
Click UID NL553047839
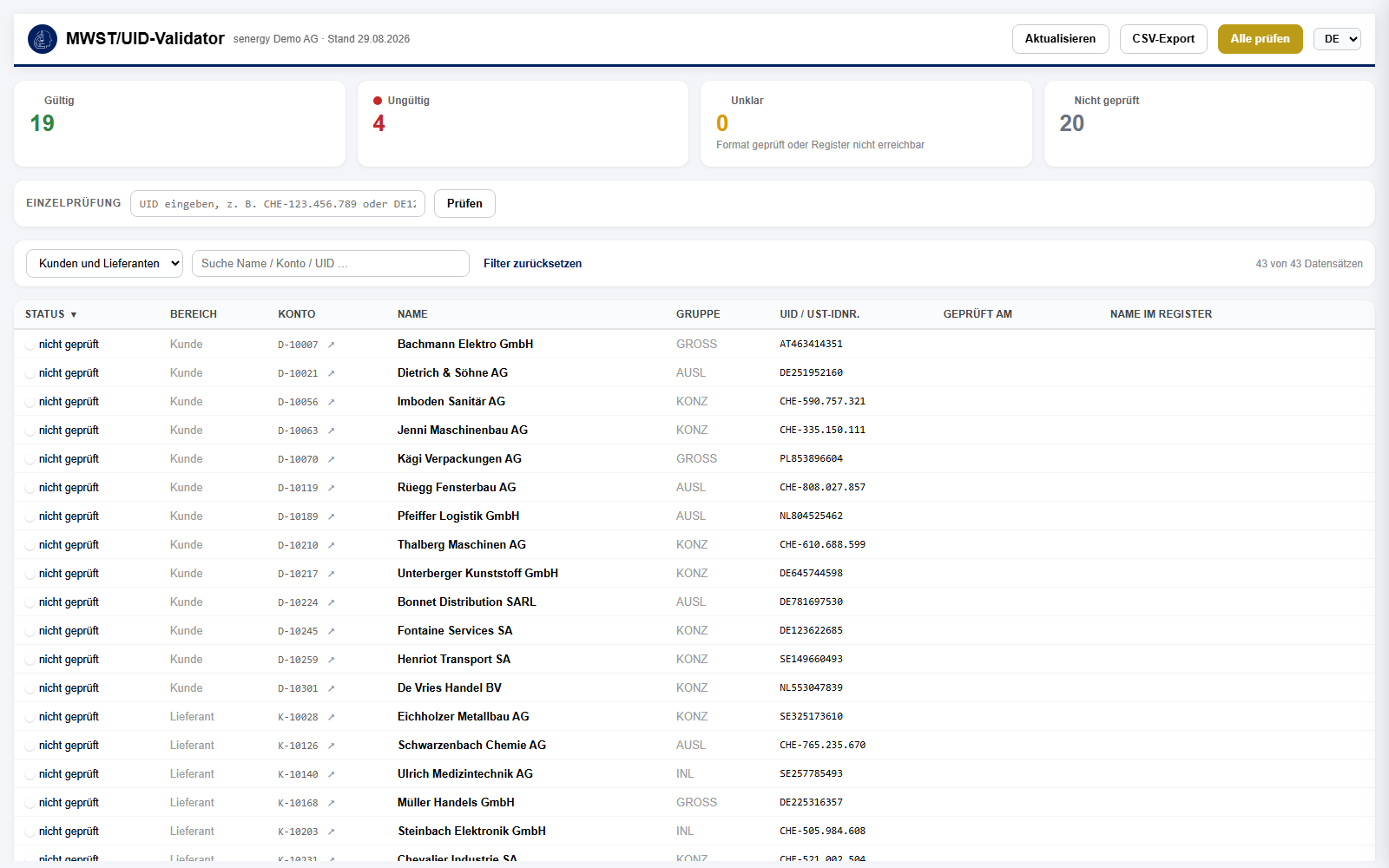pos(811,688)
